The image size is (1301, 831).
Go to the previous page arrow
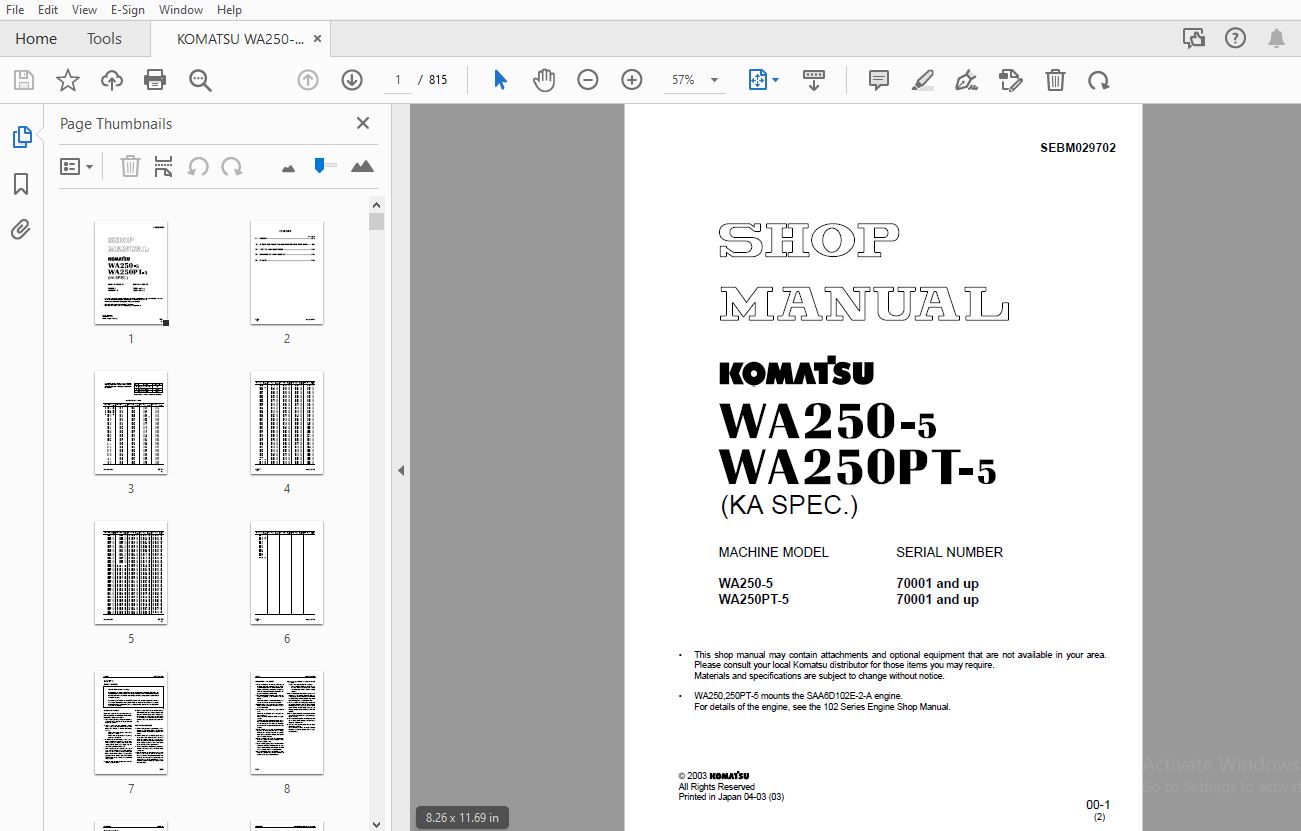pos(308,80)
